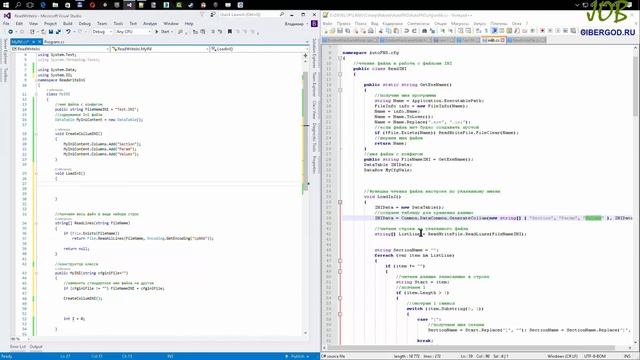Click Record Macro icon in Notepad++ toolbar
Screen dimensions: 640x360
coord(542,31)
